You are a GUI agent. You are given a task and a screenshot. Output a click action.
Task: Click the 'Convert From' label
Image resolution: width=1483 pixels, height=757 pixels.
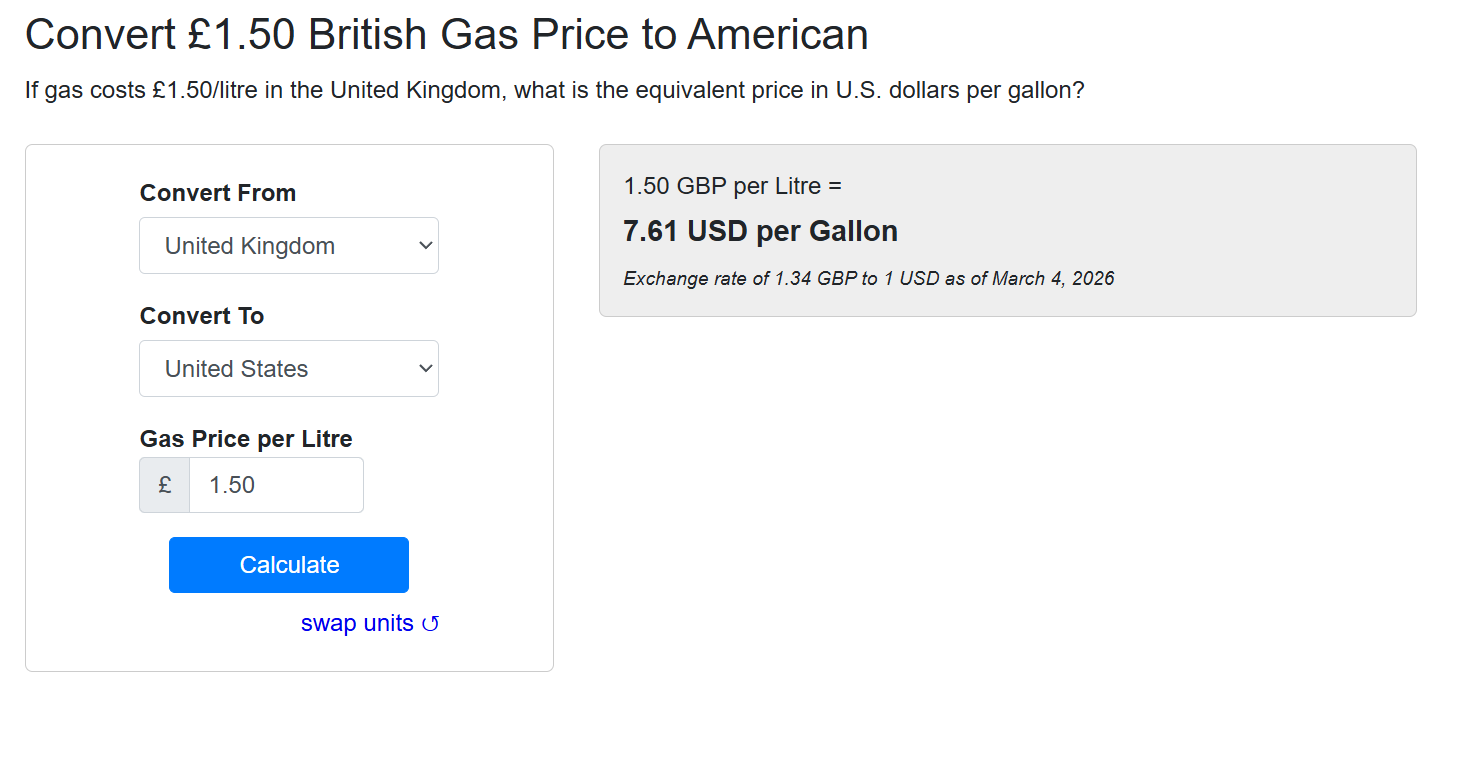[x=218, y=193]
